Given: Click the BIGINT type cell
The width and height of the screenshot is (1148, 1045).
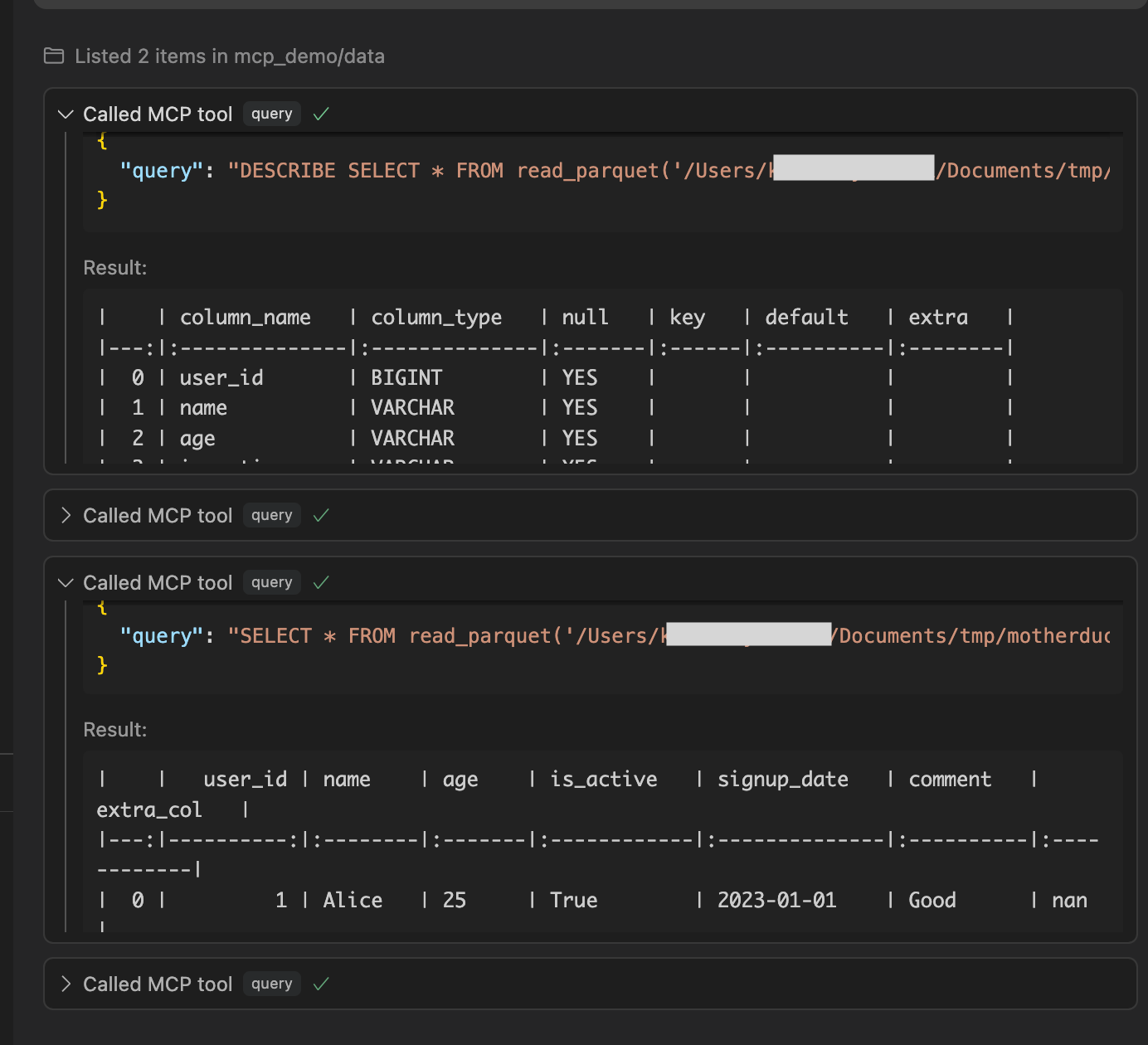Looking at the screenshot, I should click(x=406, y=378).
